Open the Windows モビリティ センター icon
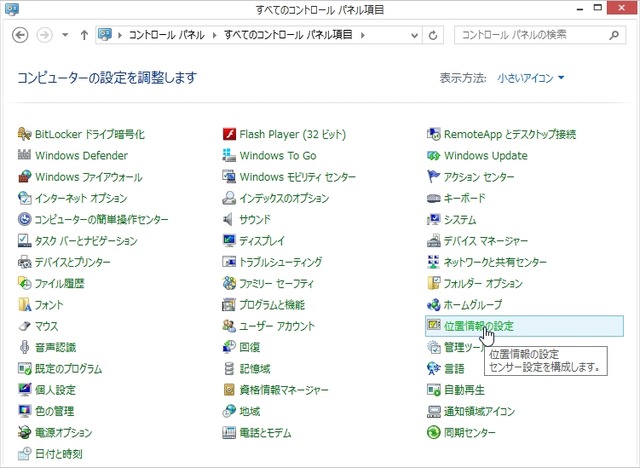 [229, 176]
